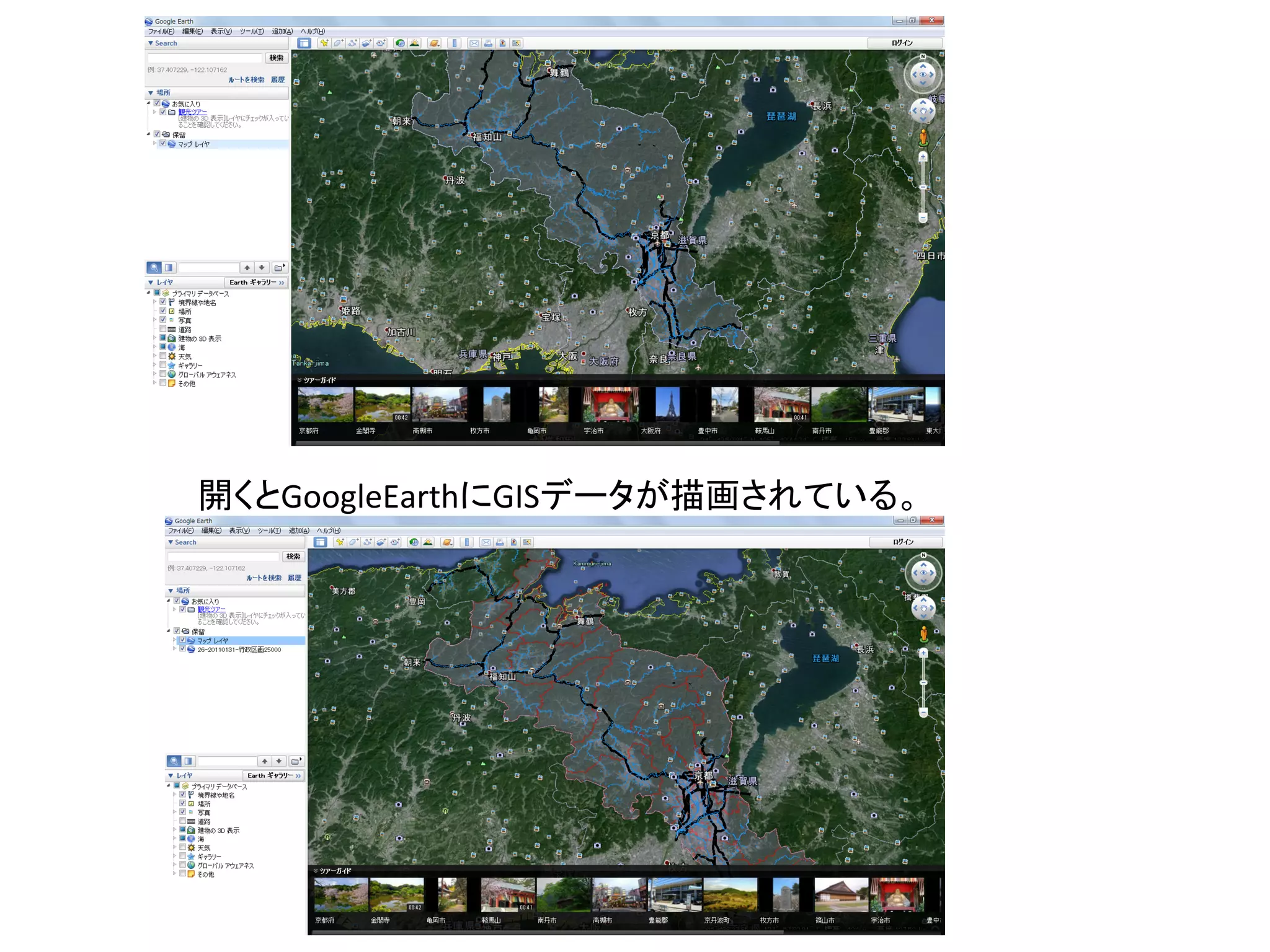
Task: Click print icon in top window toolbar
Action: [x=489, y=43]
